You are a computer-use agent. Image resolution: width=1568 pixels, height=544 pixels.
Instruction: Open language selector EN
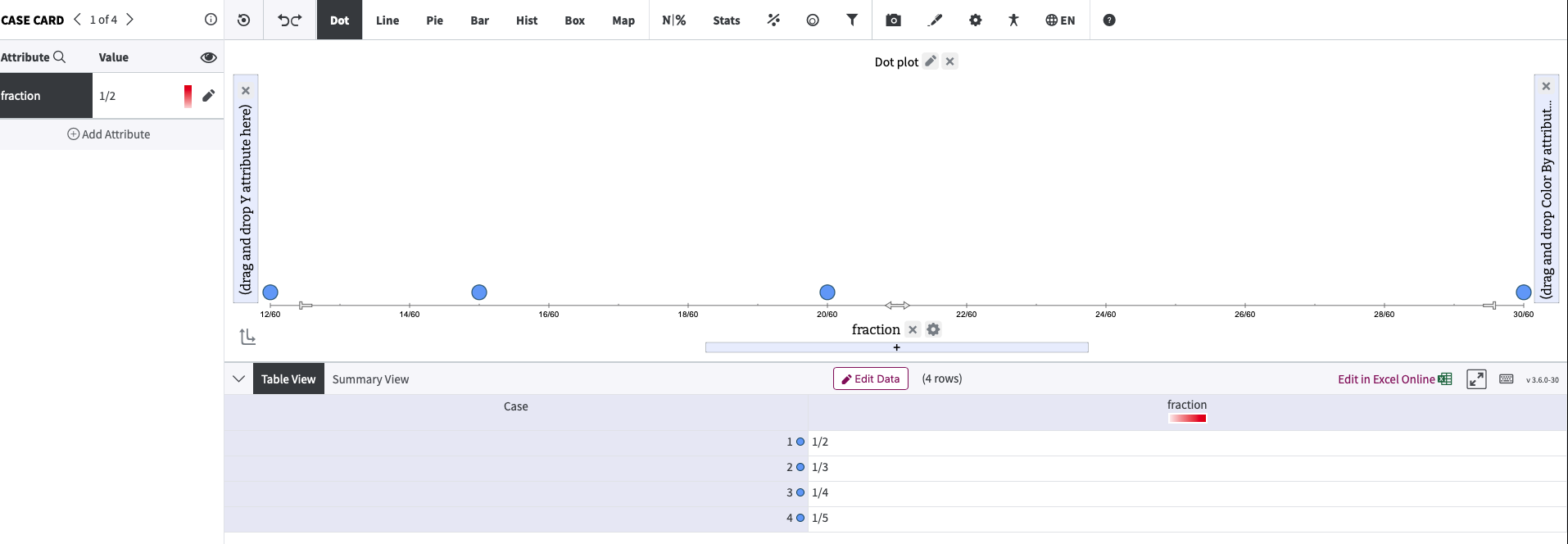click(1060, 20)
